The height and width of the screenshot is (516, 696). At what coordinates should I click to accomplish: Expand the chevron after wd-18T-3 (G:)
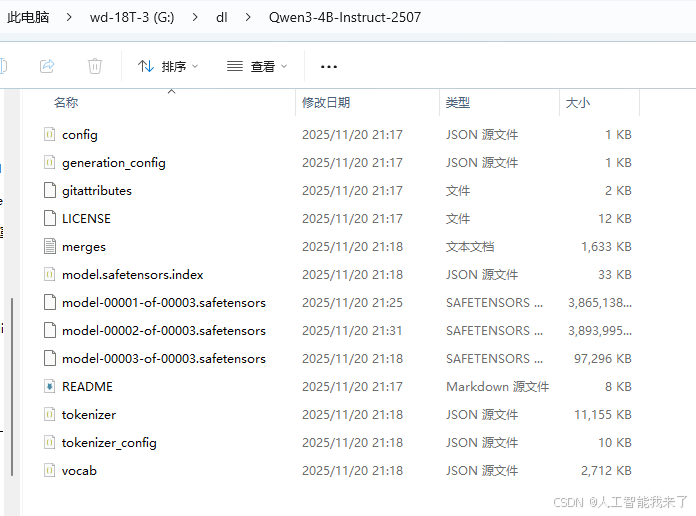click(x=195, y=17)
